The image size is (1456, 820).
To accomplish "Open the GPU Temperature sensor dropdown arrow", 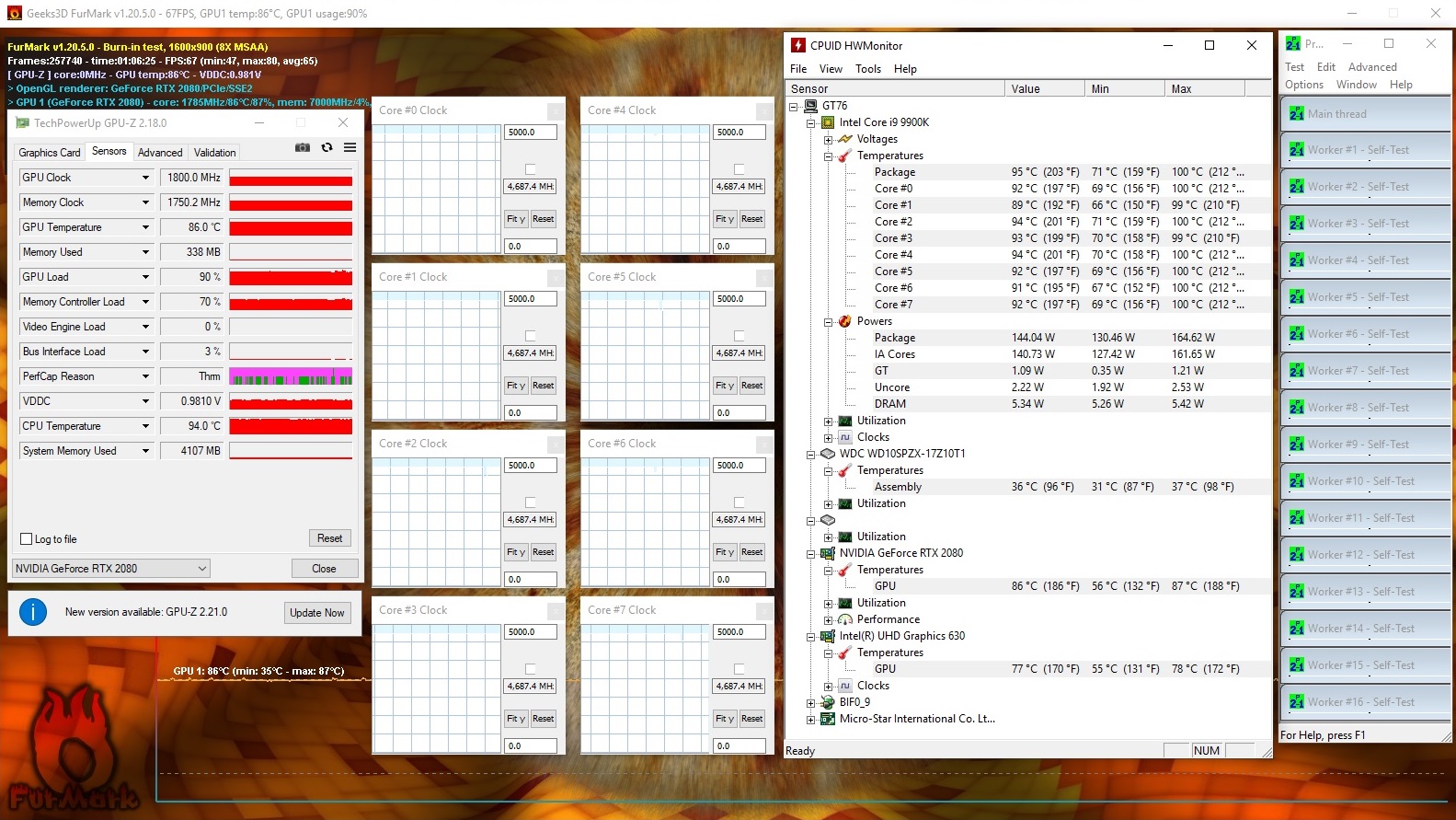I will click(145, 227).
